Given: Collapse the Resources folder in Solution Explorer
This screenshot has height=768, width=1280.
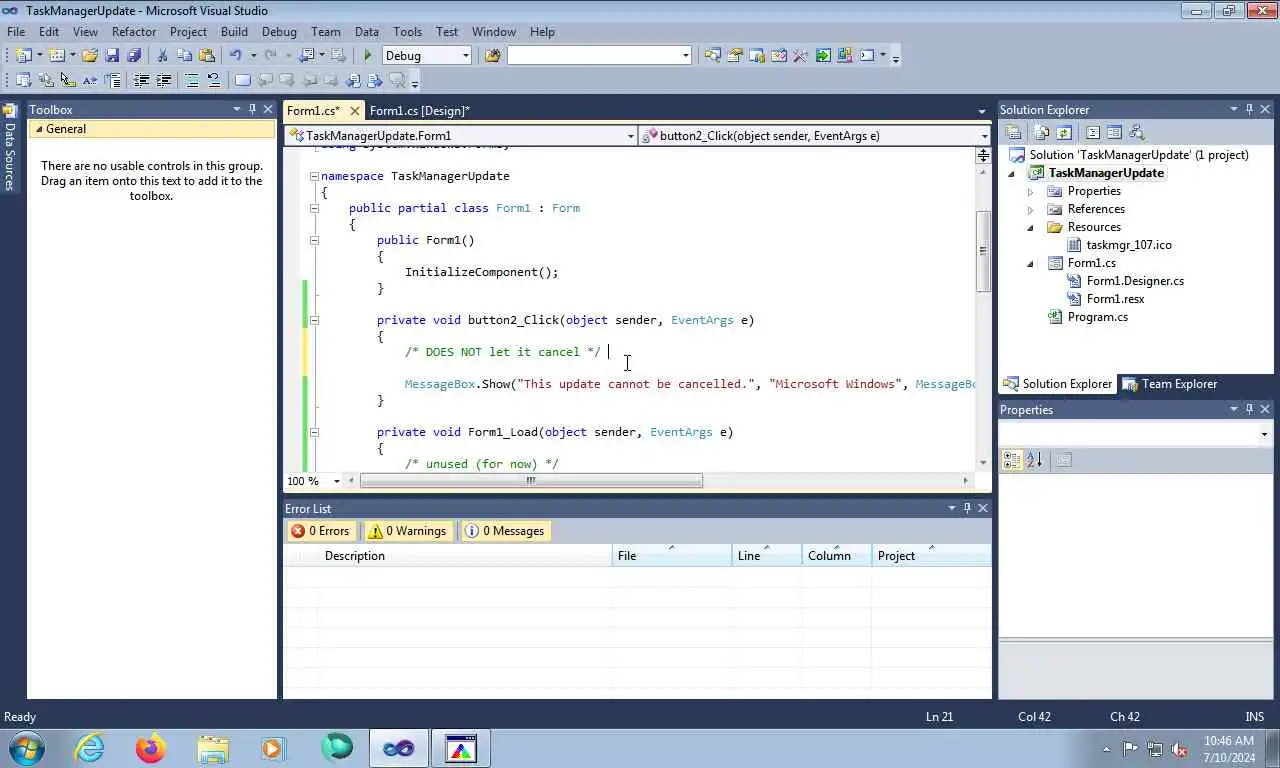Looking at the screenshot, I should (x=1031, y=227).
